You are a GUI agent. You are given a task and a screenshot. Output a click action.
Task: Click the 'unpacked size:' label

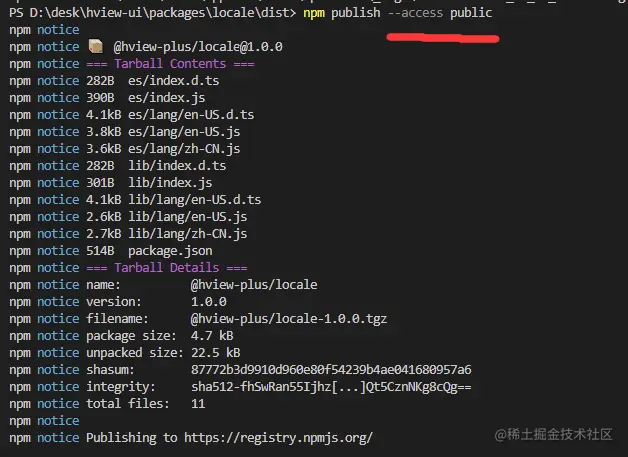click(135, 353)
